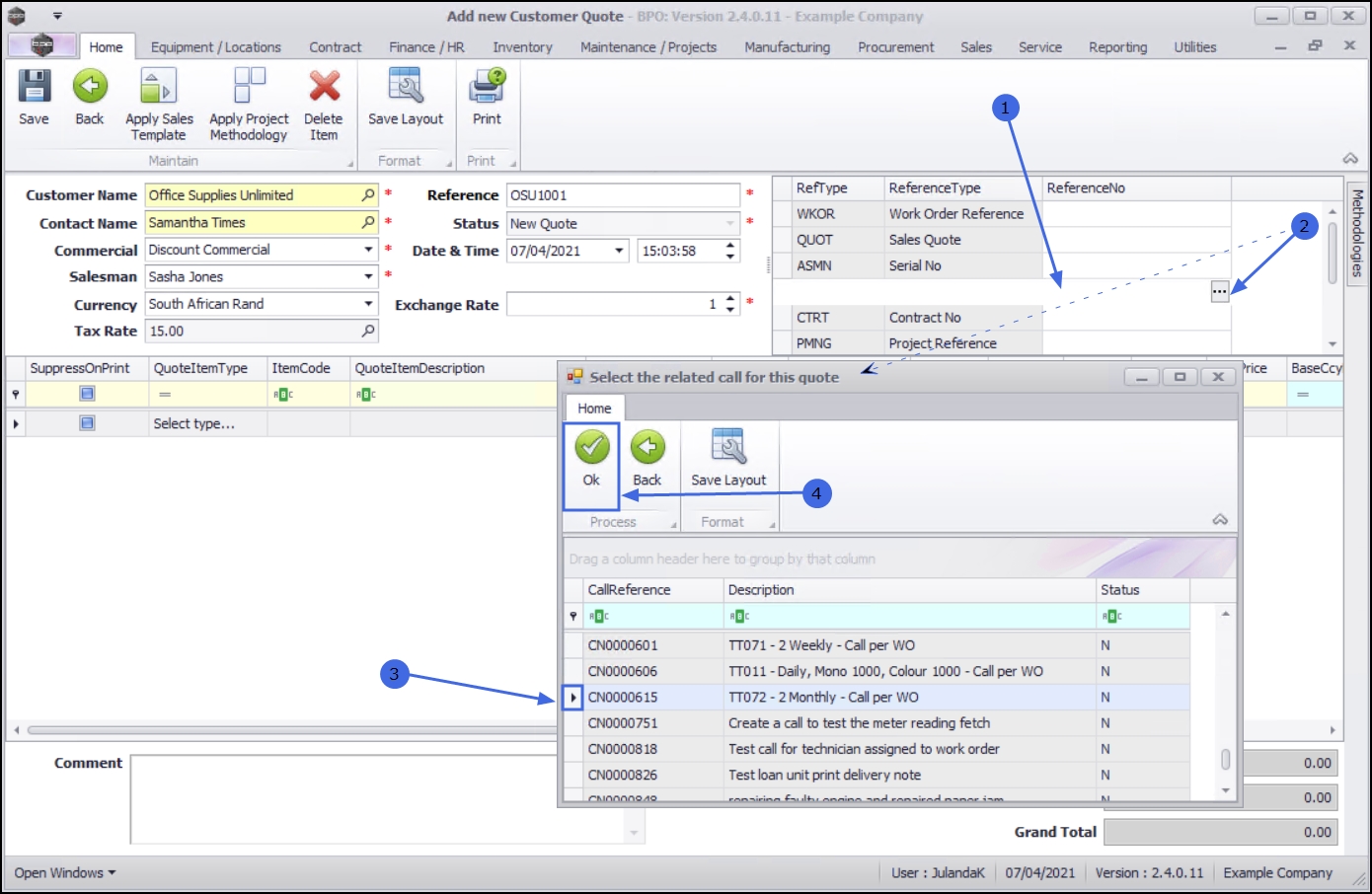The width and height of the screenshot is (1372, 894).
Task: Open the Open Windows menu
Action: coord(65,873)
